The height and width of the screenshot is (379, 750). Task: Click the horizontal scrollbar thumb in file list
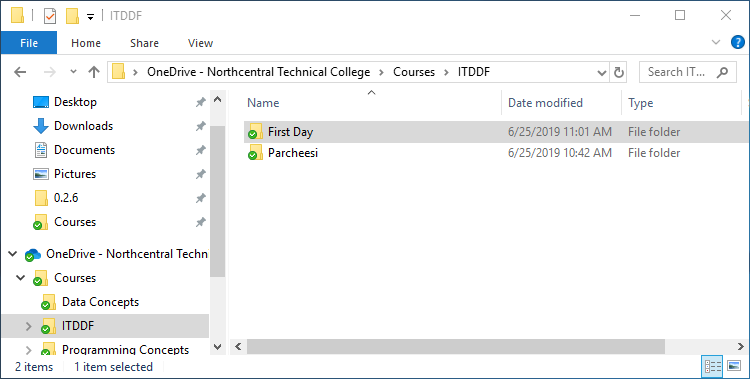(x=456, y=347)
